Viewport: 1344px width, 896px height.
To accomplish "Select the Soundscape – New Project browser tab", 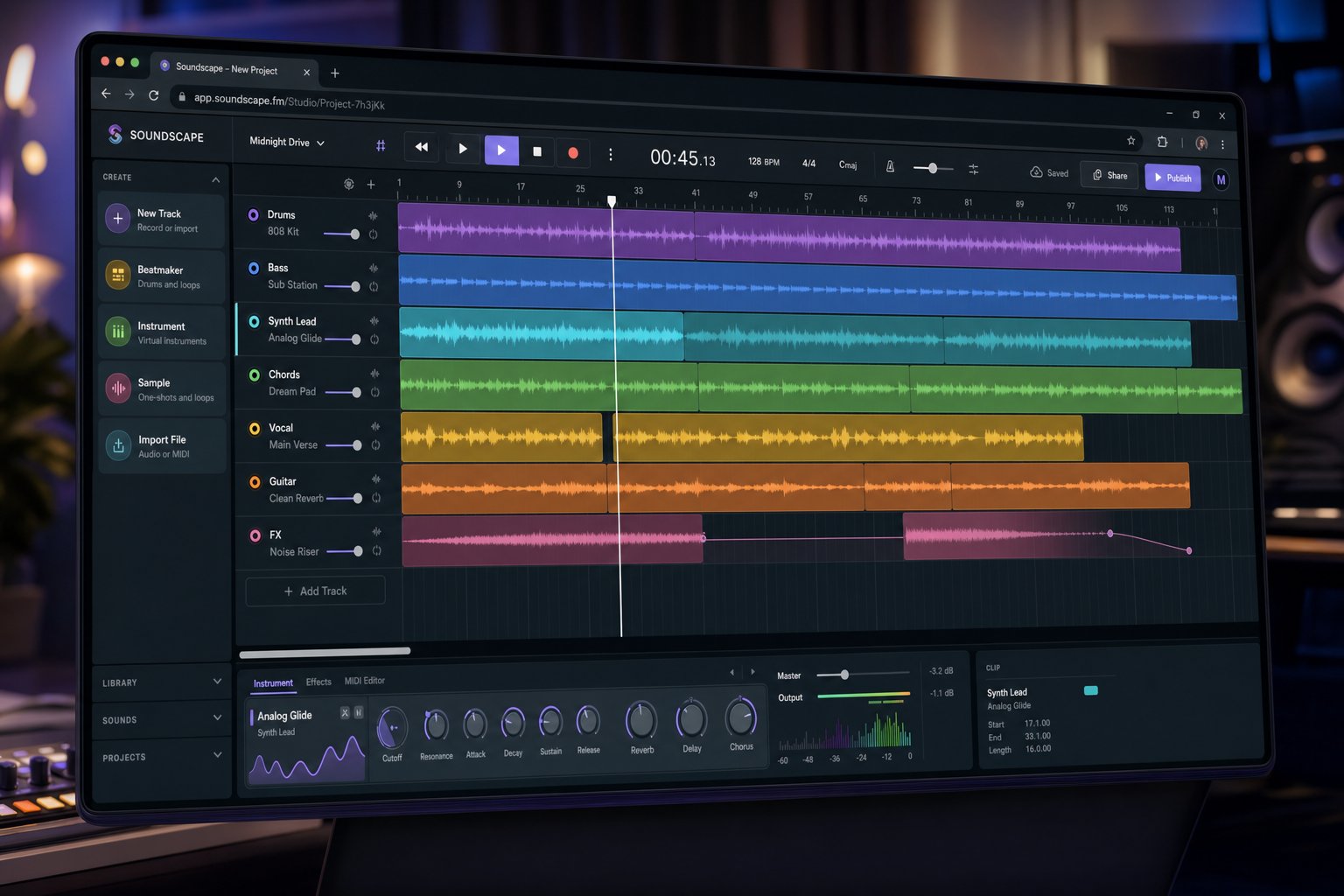I will coord(234,69).
